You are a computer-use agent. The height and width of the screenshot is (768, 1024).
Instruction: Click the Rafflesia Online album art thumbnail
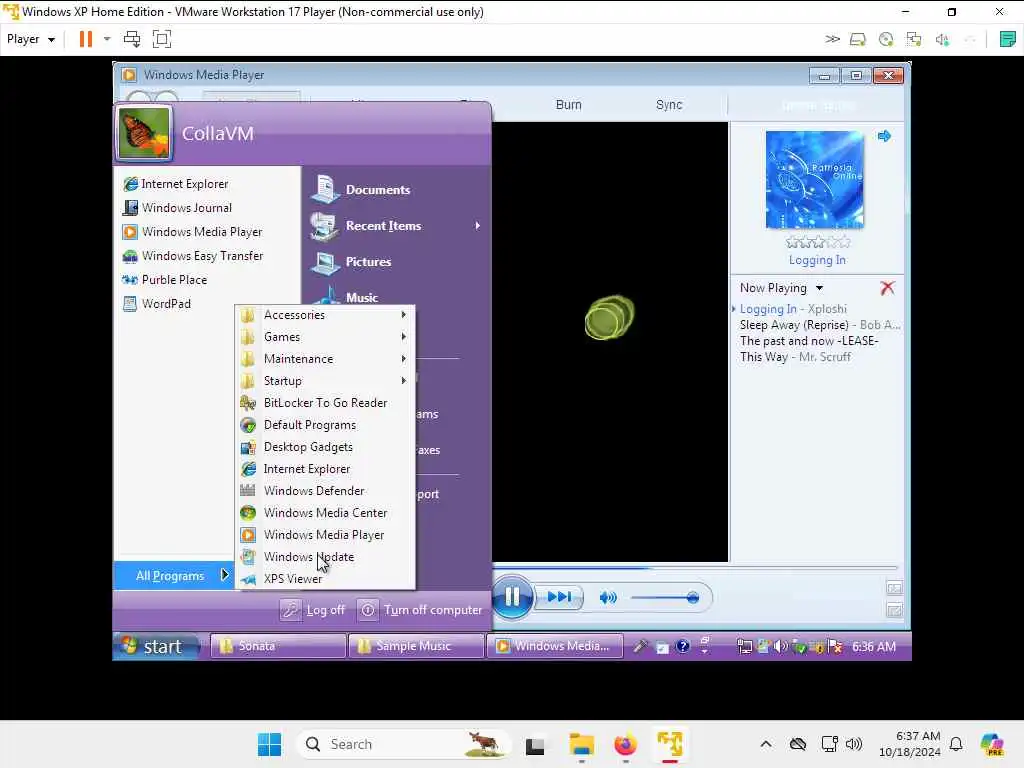pos(814,180)
